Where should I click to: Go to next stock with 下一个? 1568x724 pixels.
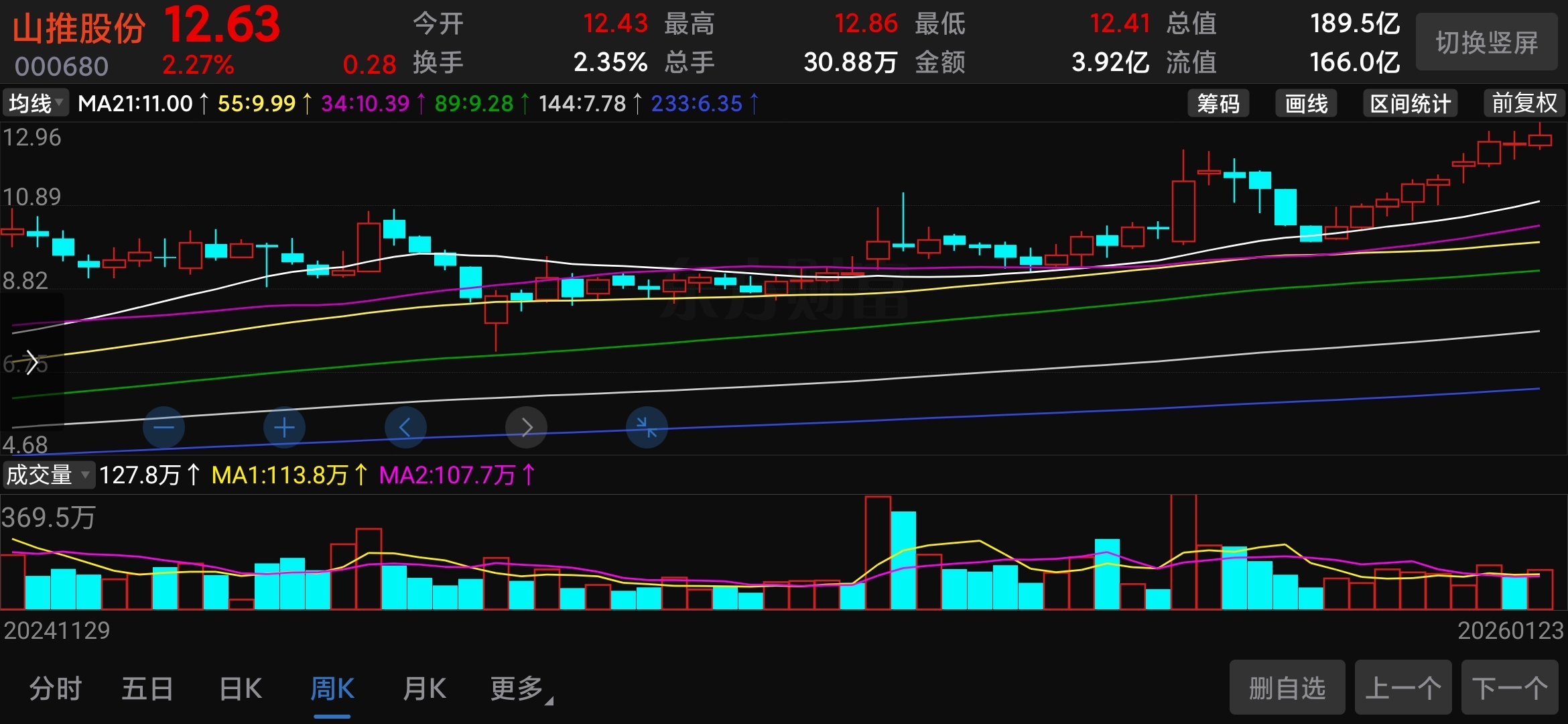tap(1509, 688)
